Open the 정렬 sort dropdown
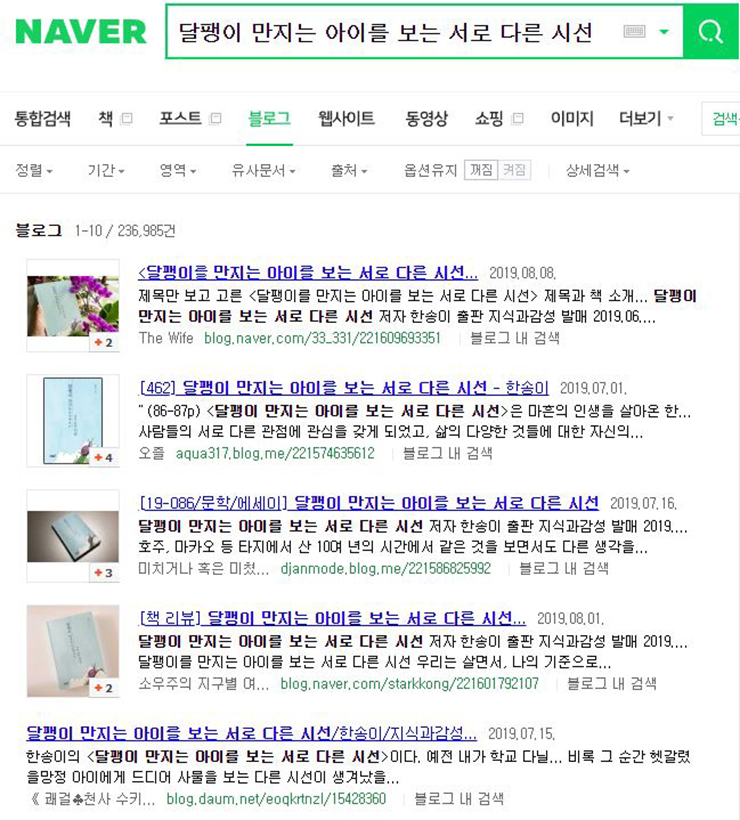The width and height of the screenshot is (740, 820). (x=34, y=170)
